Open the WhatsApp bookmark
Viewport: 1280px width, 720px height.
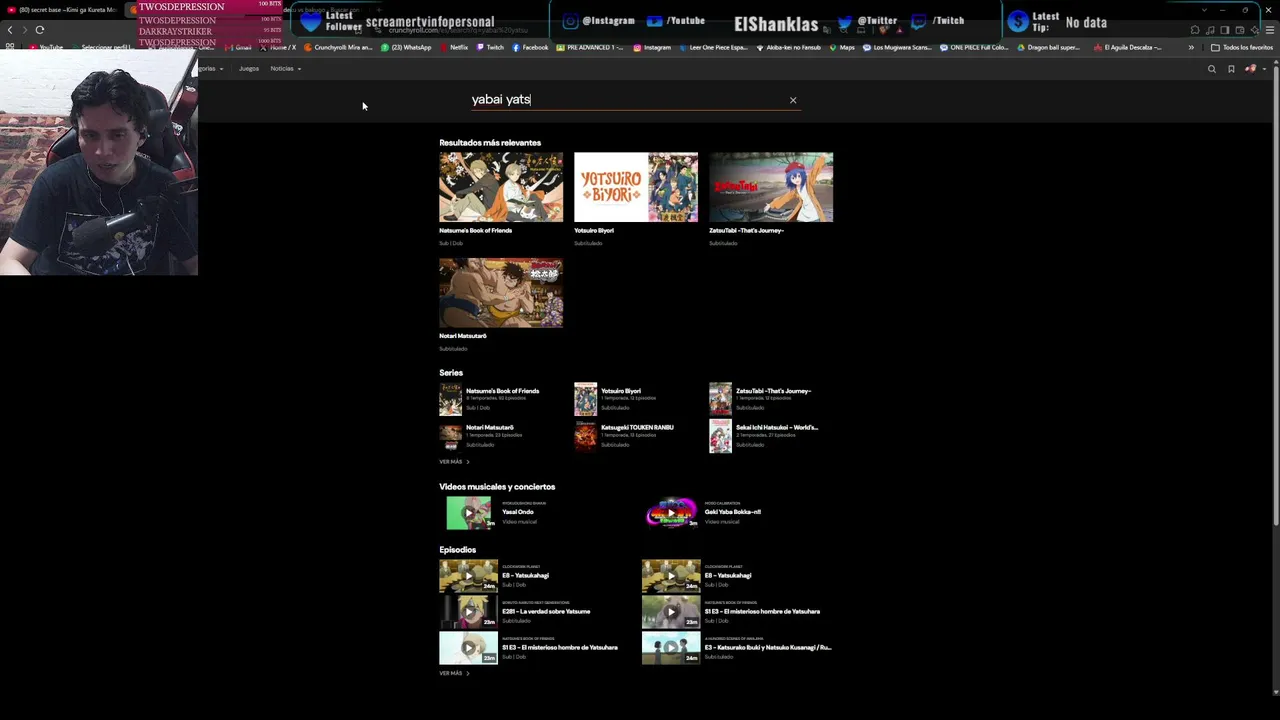click(405, 47)
